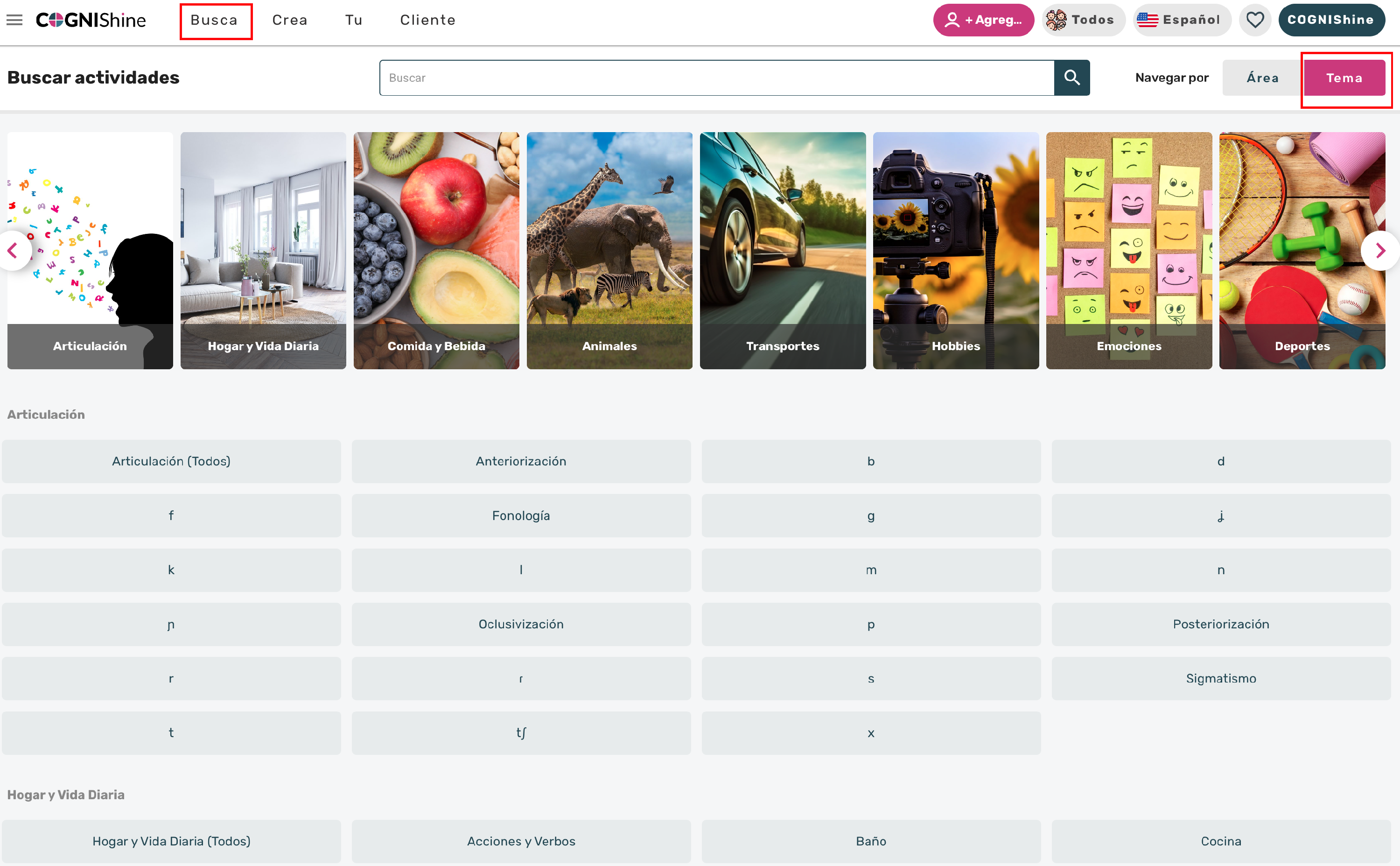The height and width of the screenshot is (866, 1400).
Task: Click the add client person icon button
Action: pos(983,20)
